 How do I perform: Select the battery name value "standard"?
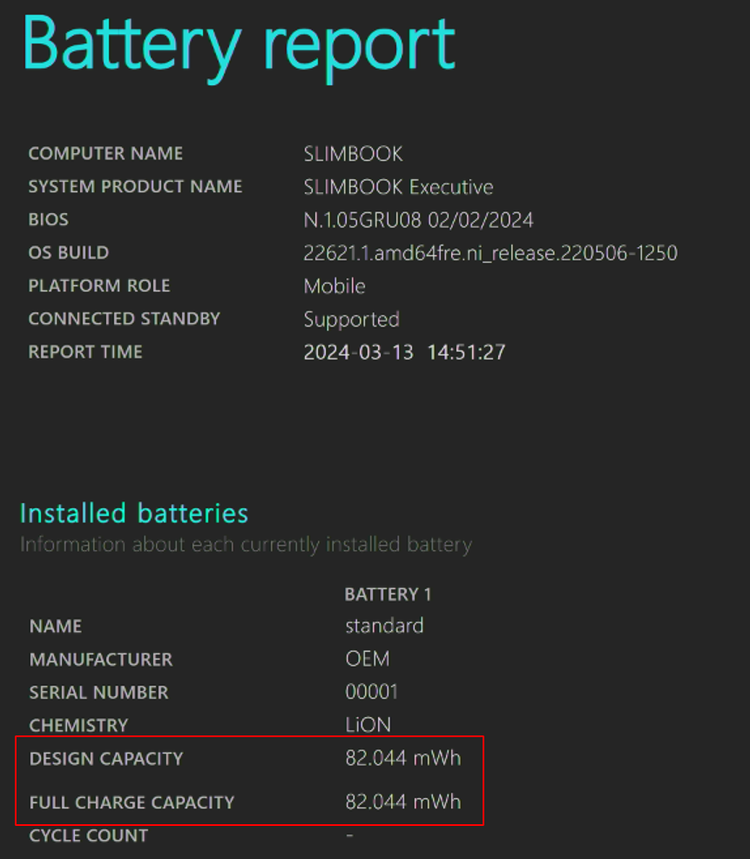click(x=384, y=626)
